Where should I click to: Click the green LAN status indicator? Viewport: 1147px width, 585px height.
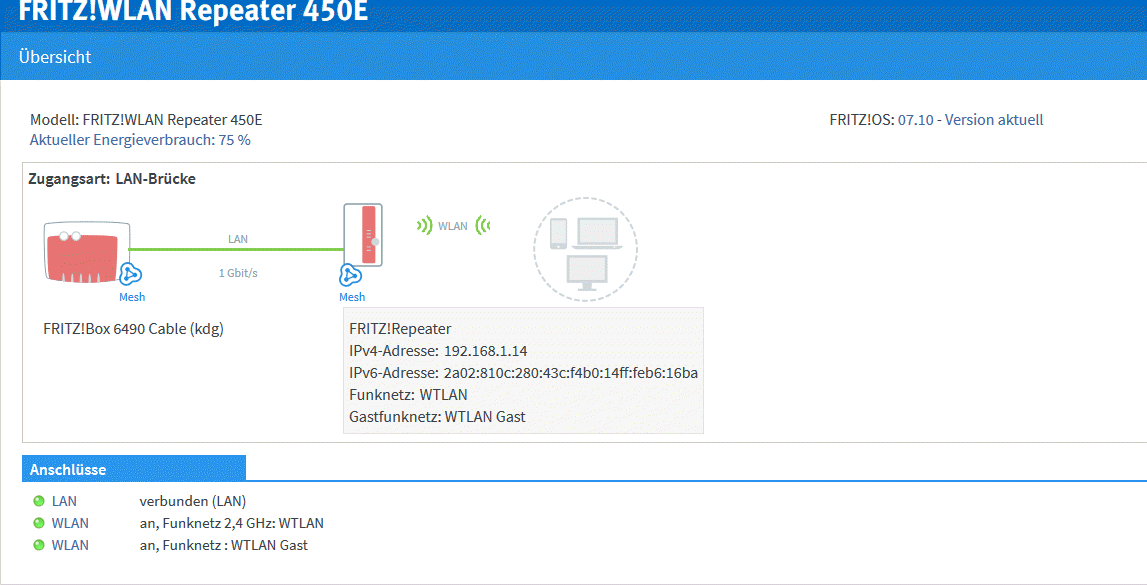coord(39,501)
